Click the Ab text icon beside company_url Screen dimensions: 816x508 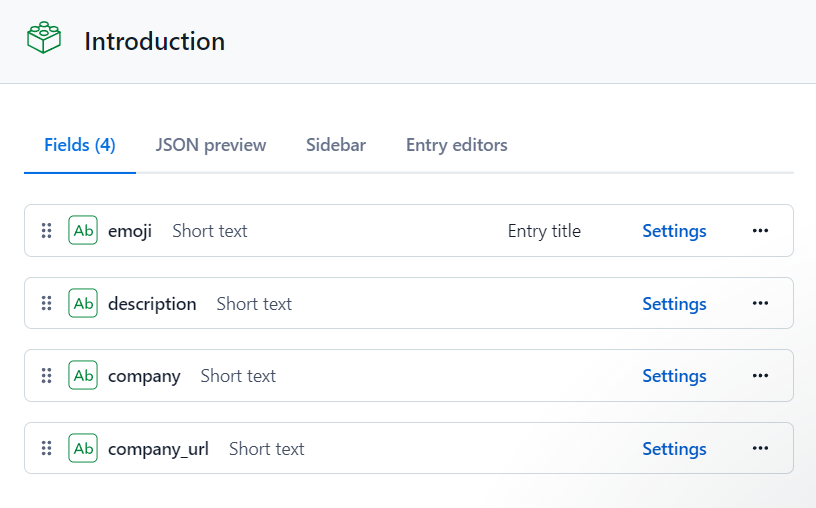(x=83, y=449)
